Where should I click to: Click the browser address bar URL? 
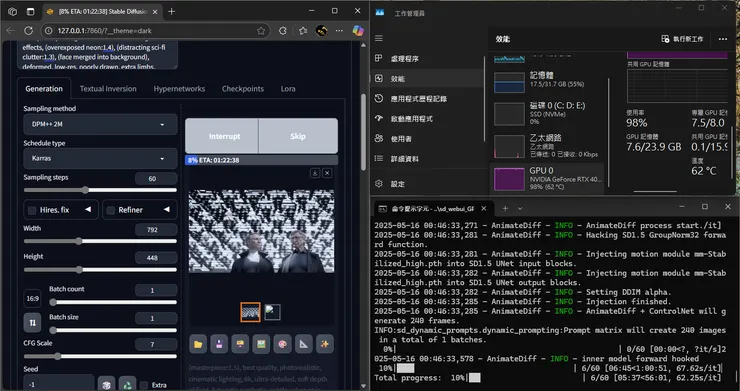(105, 31)
